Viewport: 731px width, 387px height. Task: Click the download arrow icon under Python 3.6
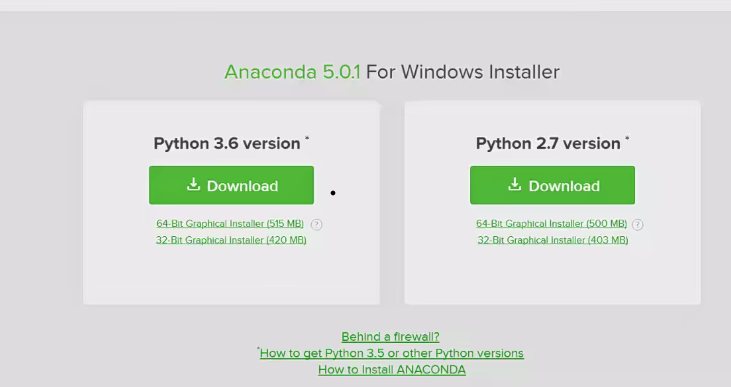point(193,185)
